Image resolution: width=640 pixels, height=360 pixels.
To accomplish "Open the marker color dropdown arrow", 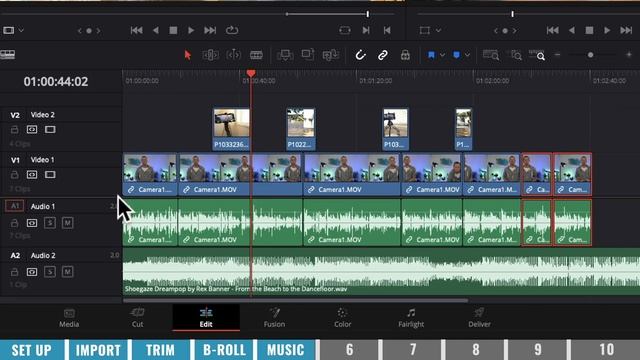I will (x=467, y=55).
